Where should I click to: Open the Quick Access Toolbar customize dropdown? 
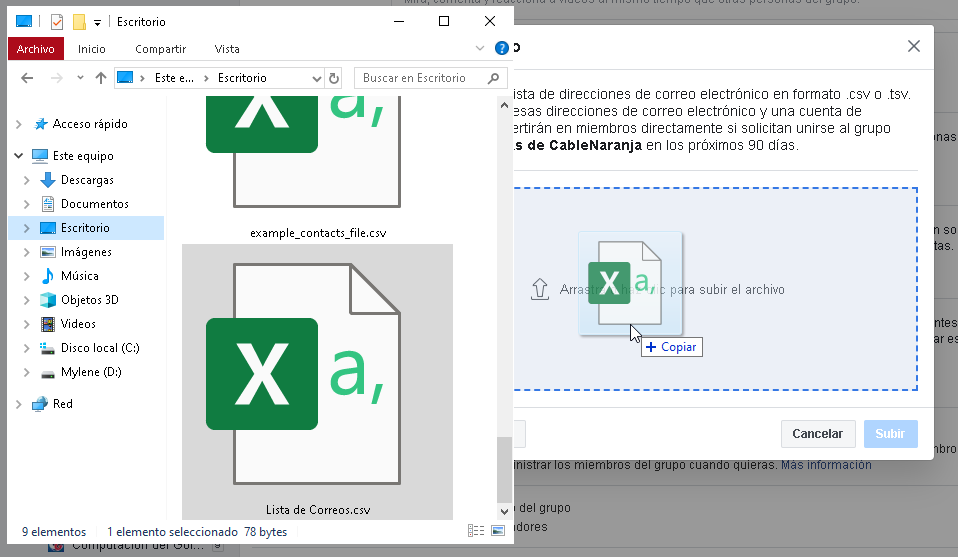pyautogui.click(x=97, y=23)
